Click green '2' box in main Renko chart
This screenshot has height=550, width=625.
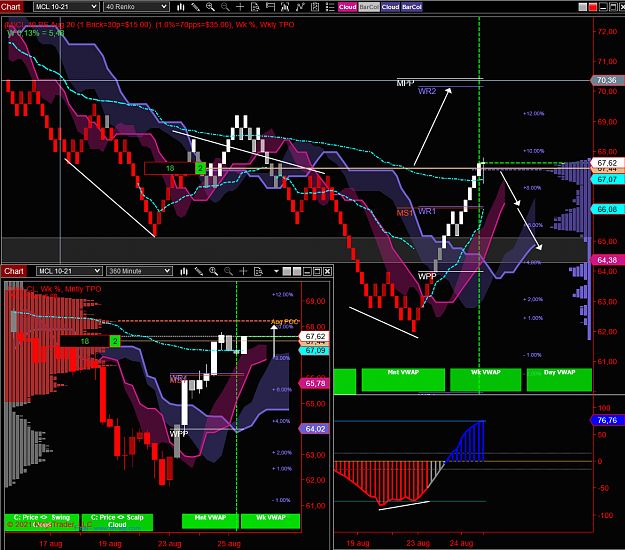click(x=200, y=168)
